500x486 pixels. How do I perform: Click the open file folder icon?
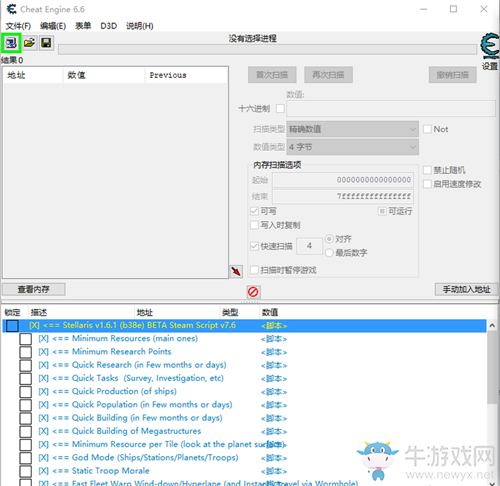tap(29, 43)
